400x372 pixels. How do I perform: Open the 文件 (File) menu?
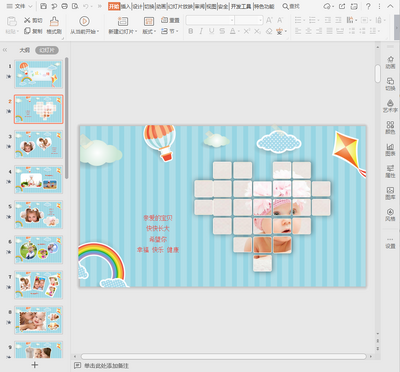coord(19,6)
